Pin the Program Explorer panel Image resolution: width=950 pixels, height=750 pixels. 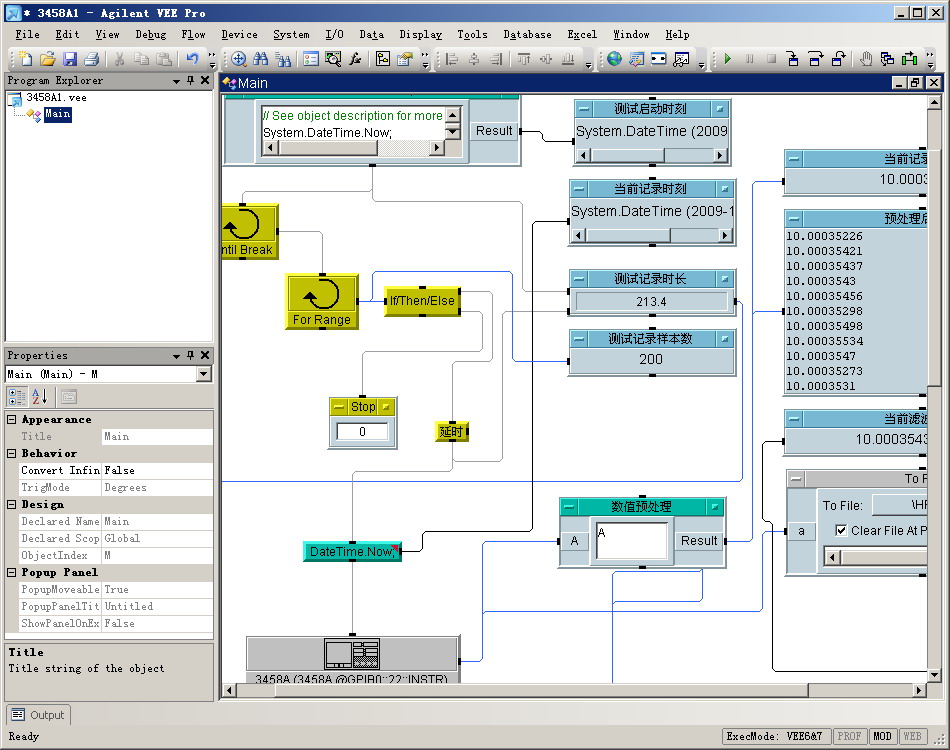(x=191, y=81)
